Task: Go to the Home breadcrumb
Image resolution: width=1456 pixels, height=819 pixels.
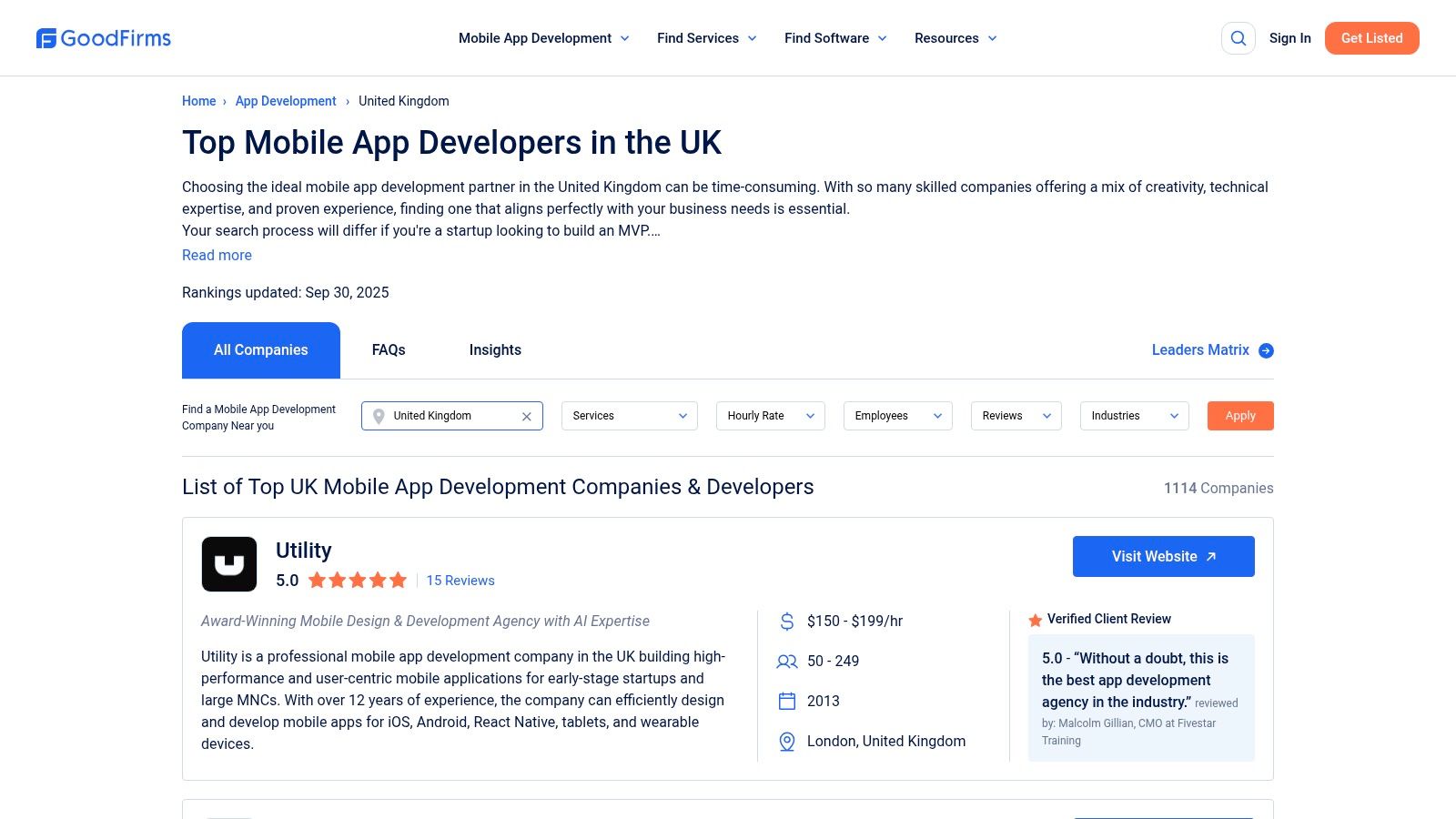Action: click(199, 101)
